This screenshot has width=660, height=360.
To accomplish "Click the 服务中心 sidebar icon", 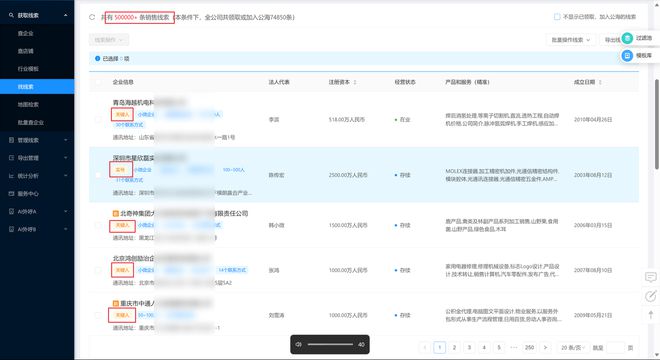I will coord(11,194).
